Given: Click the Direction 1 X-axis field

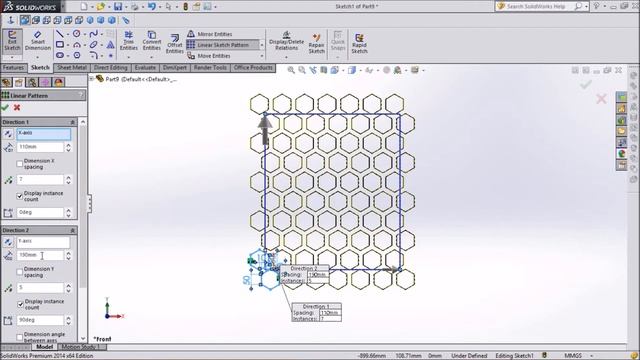Looking at the screenshot, I should pyautogui.click(x=43, y=133).
